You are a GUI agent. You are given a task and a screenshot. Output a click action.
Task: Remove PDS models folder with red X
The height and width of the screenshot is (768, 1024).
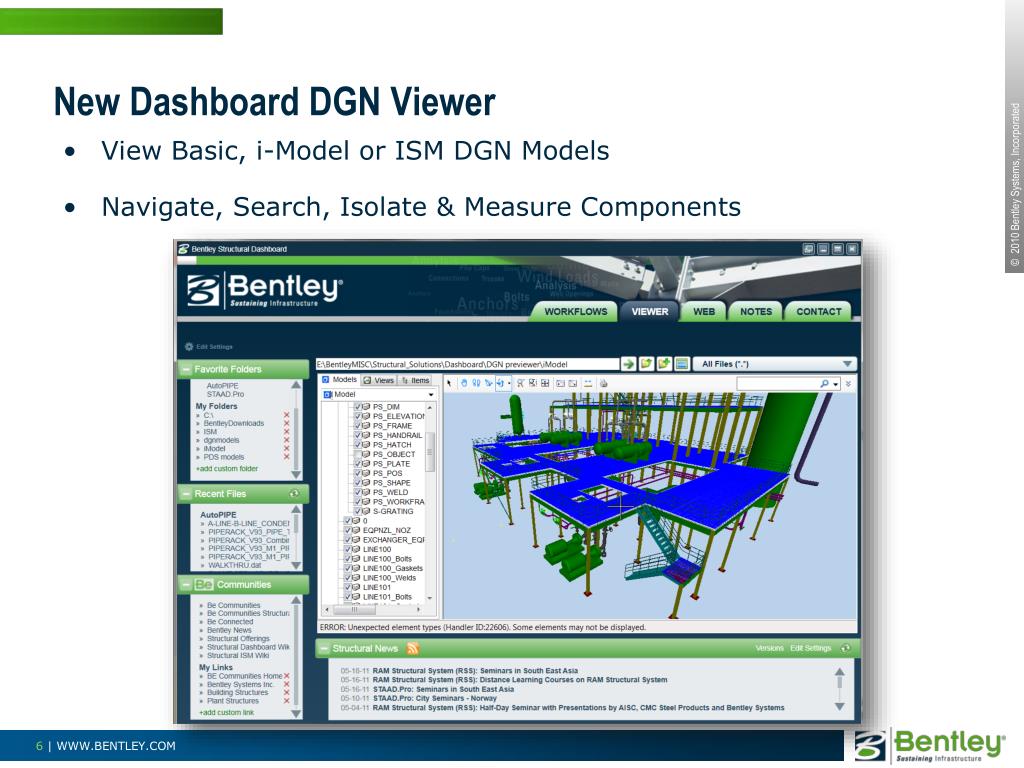click(x=286, y=456)
